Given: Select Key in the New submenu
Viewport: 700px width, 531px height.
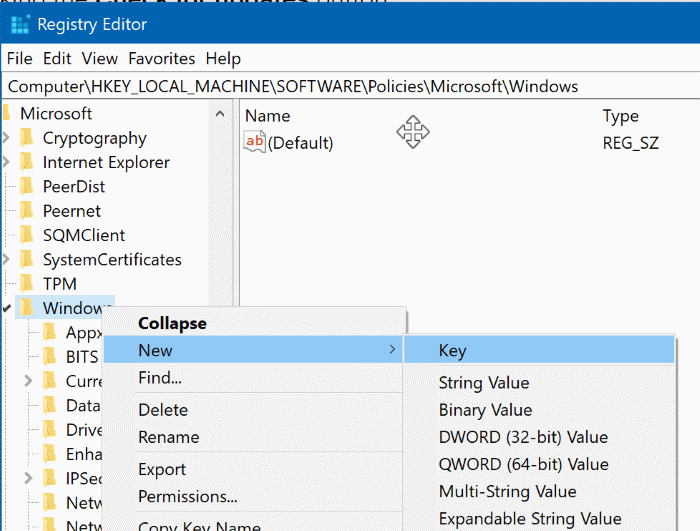Looking at the screenshot, I should point(539,350).
